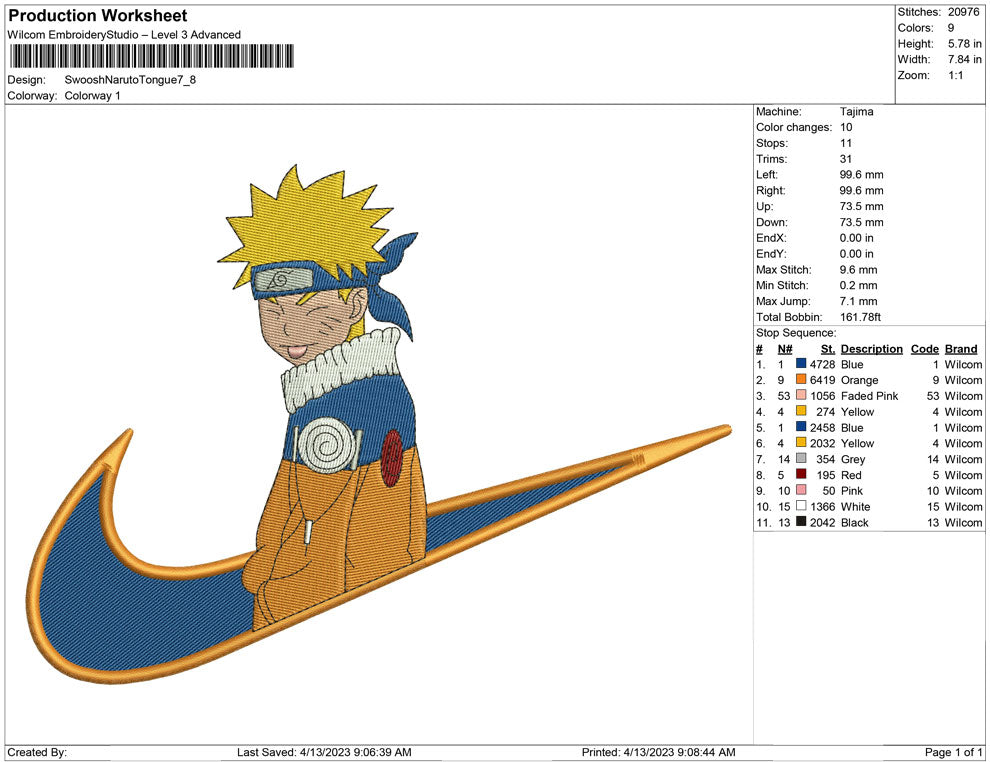The image size is (990, 762).
Task: Select the Zoom value 1:1
Action: pos(955,75)
